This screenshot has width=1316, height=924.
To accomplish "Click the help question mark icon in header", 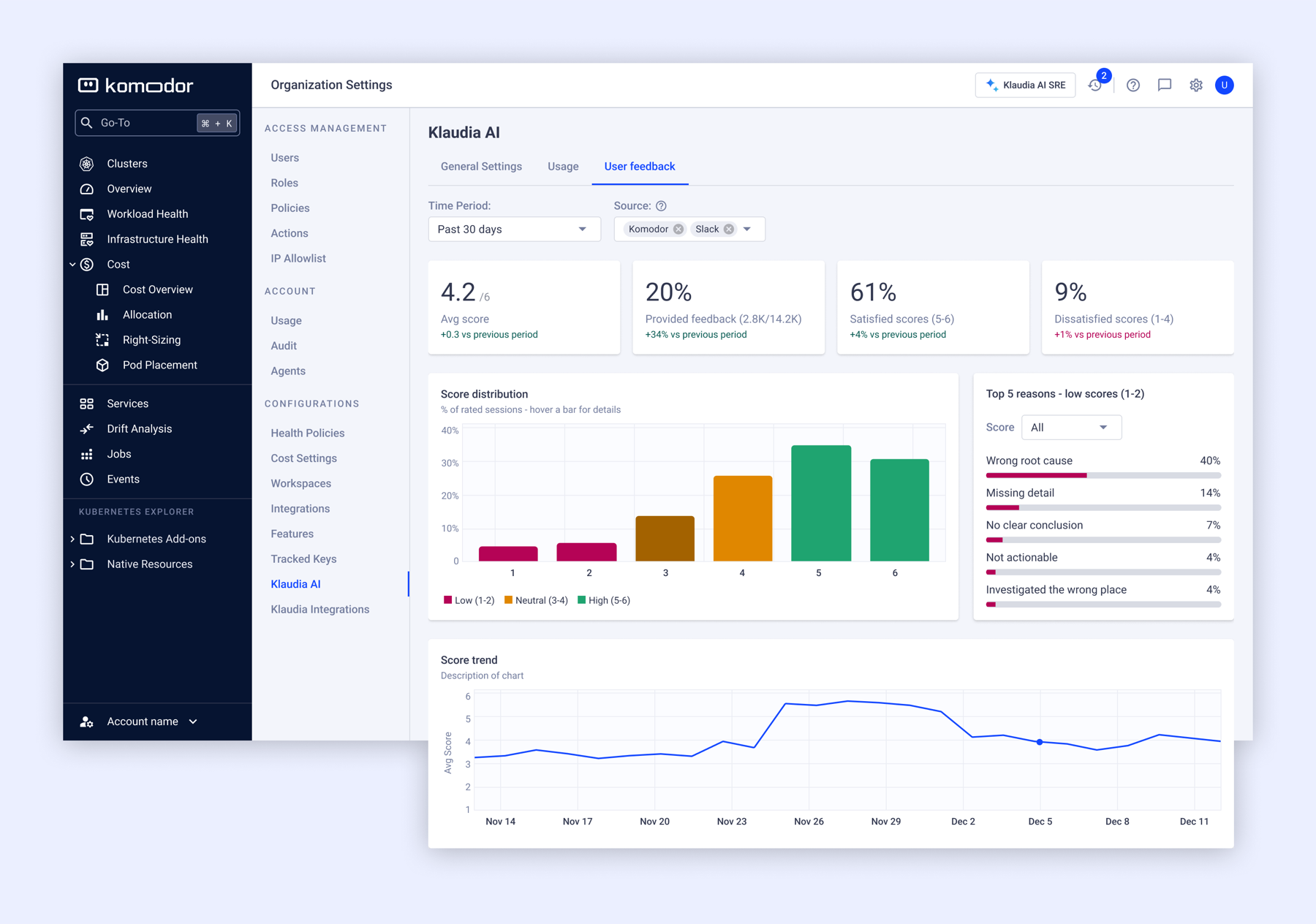I will (x=1133, y=86).
